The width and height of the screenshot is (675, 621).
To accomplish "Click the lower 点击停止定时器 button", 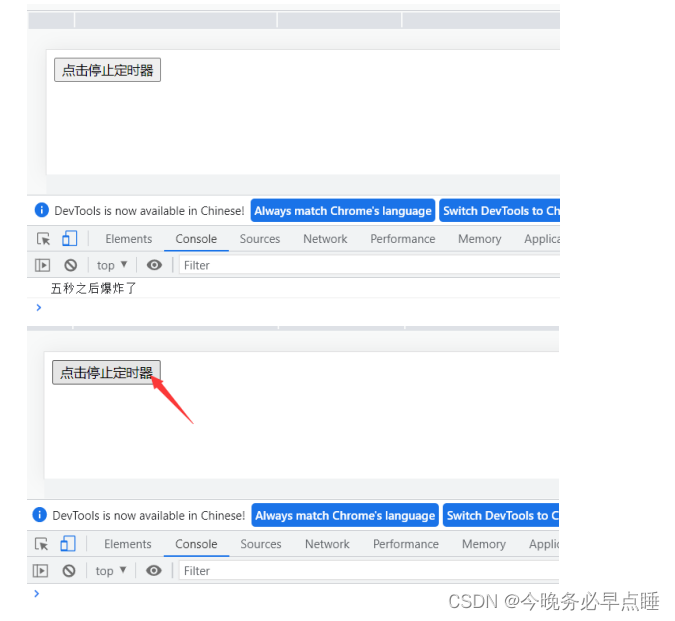I will 106,373.
